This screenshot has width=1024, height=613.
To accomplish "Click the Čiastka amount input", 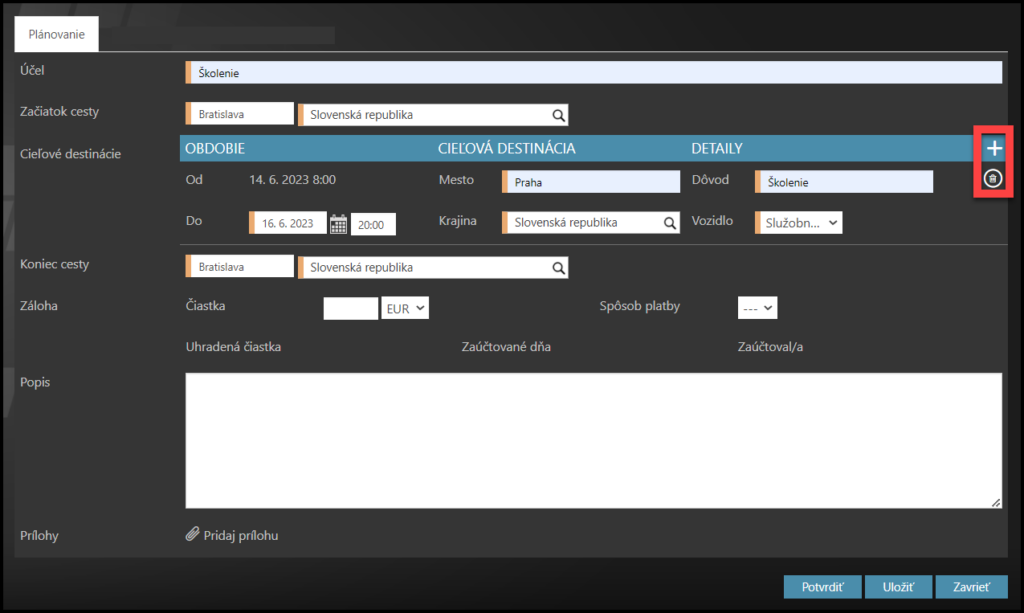I will [x=351, y=308].
